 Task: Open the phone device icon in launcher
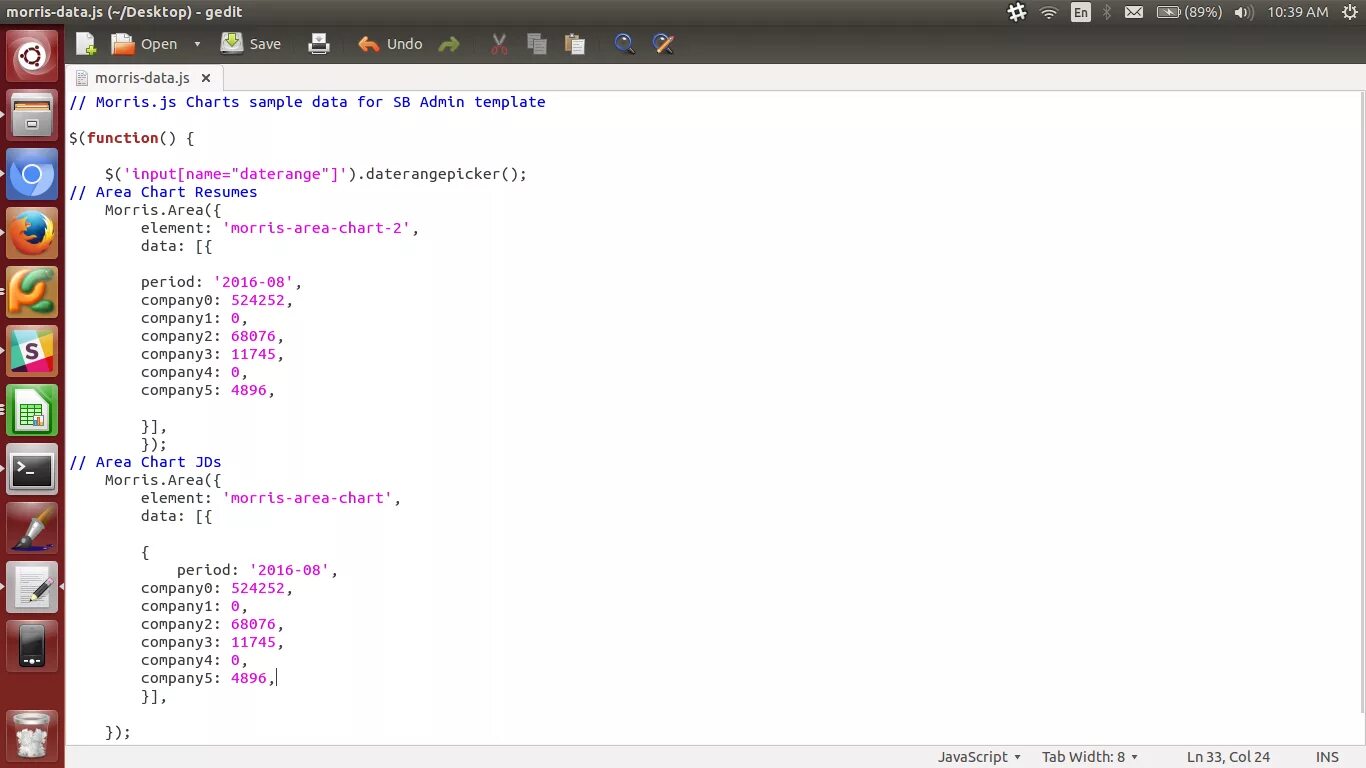tap(32, 646)
